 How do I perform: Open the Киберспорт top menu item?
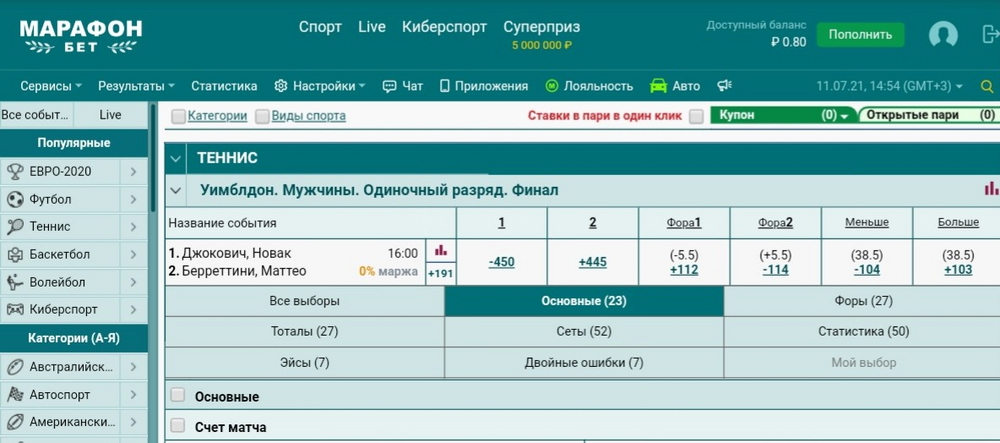pos(444,27)
